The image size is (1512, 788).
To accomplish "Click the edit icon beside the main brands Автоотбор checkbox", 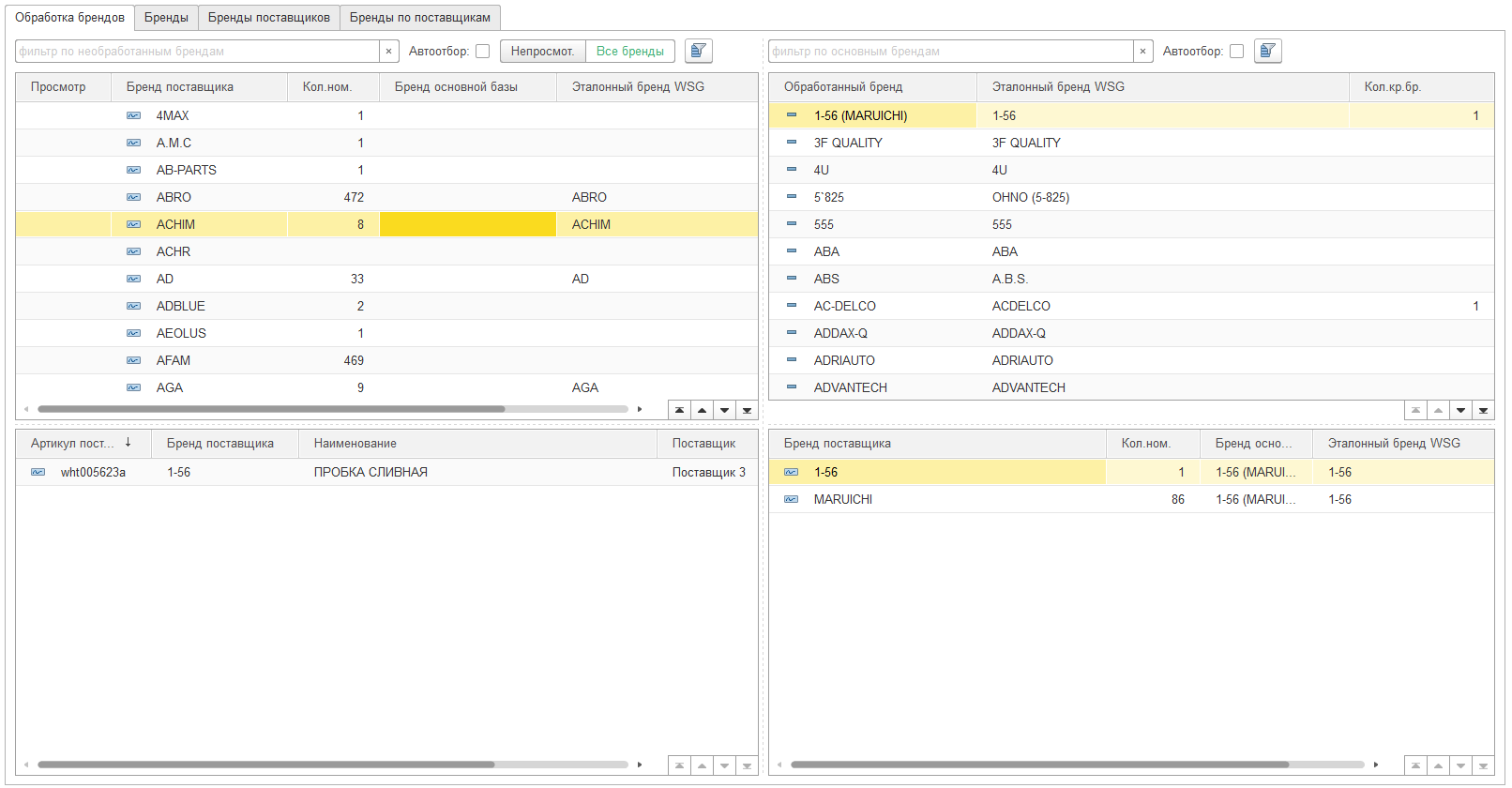I will (x=1268, y=51).
